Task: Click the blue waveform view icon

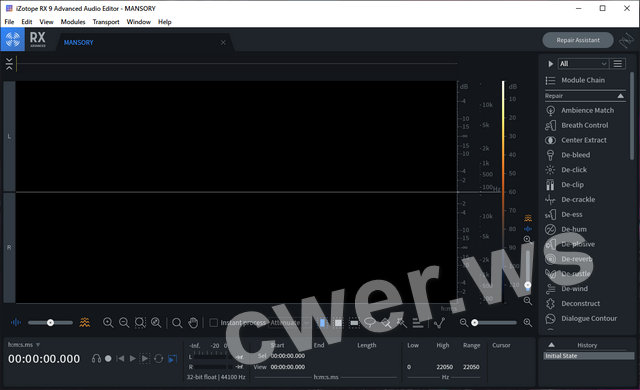Action: pos(16,323)
